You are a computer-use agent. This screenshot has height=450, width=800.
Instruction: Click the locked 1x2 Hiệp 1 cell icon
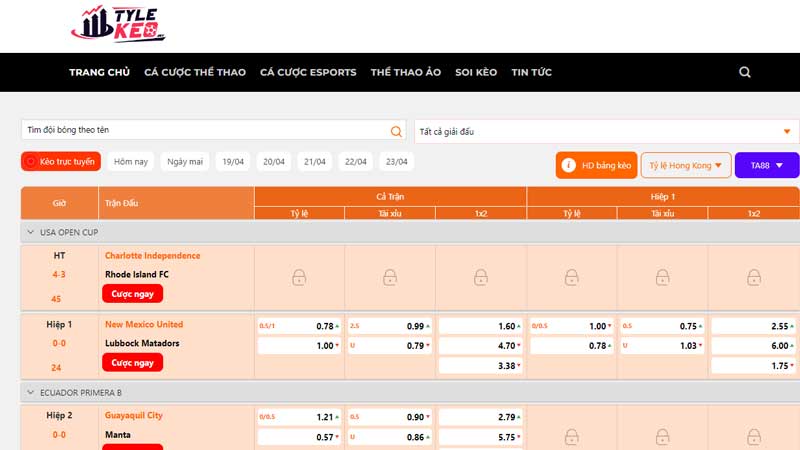coord(753,277)
